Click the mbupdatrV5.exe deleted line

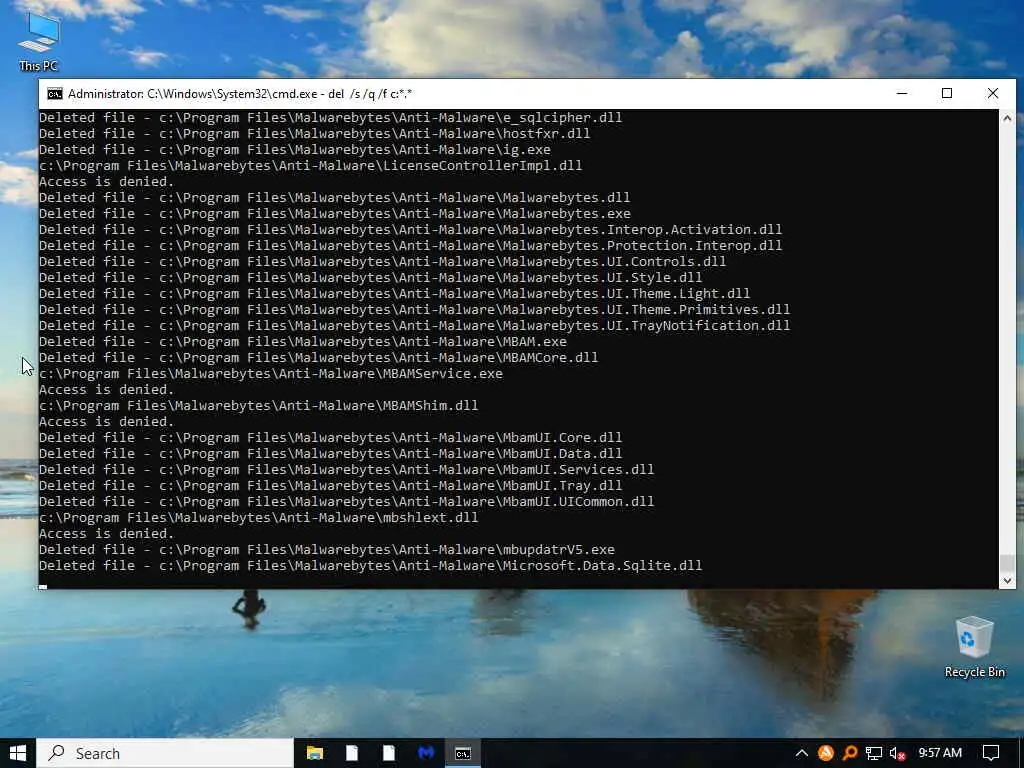[327, 550]
